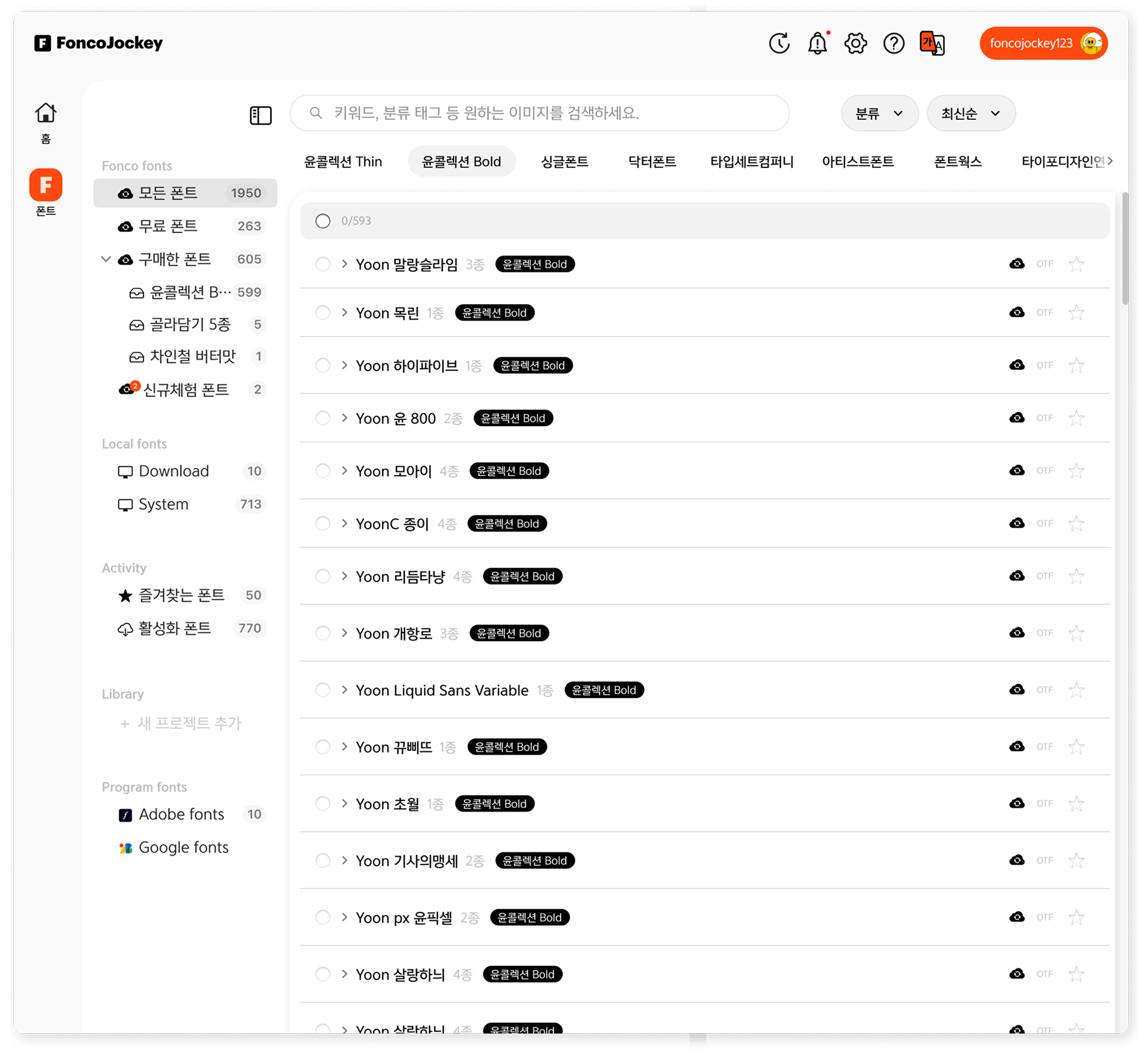Screen dimensions: 1148x1054
Task: Click cloud icon for Yoon 꾸삐뜨
Action: [x=1016, y=747]
